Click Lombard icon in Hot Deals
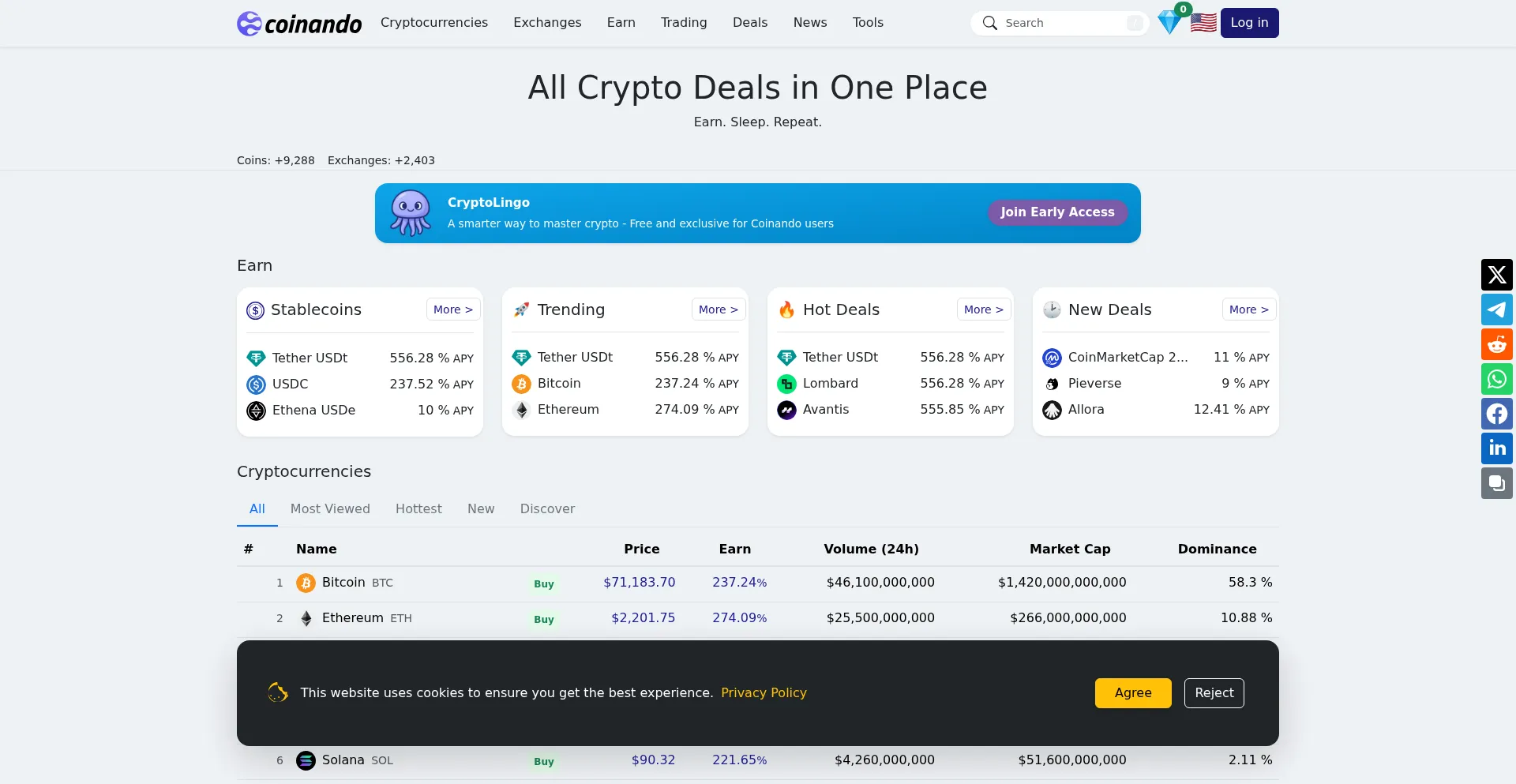This screenshot has width=1516, height=784. point(786,384)
